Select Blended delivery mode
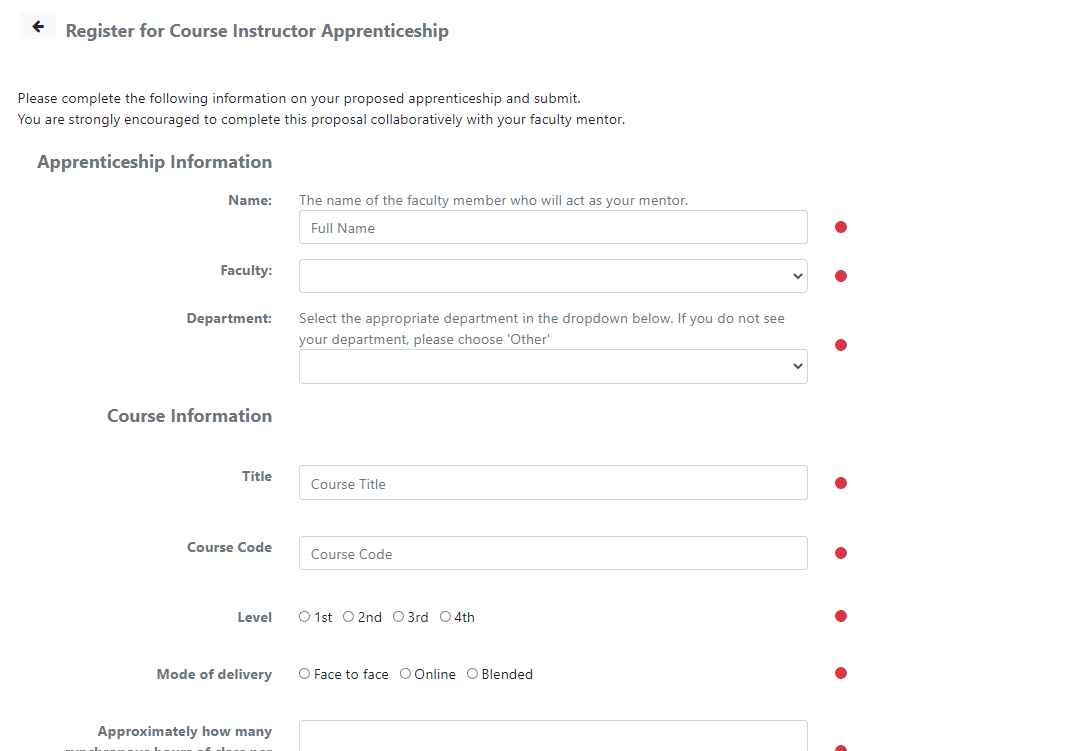1082x751 pixels. pos(472,674)
